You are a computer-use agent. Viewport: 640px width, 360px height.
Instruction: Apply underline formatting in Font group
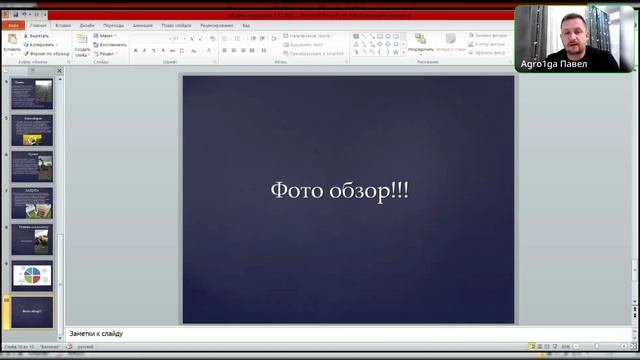(153, 51)
